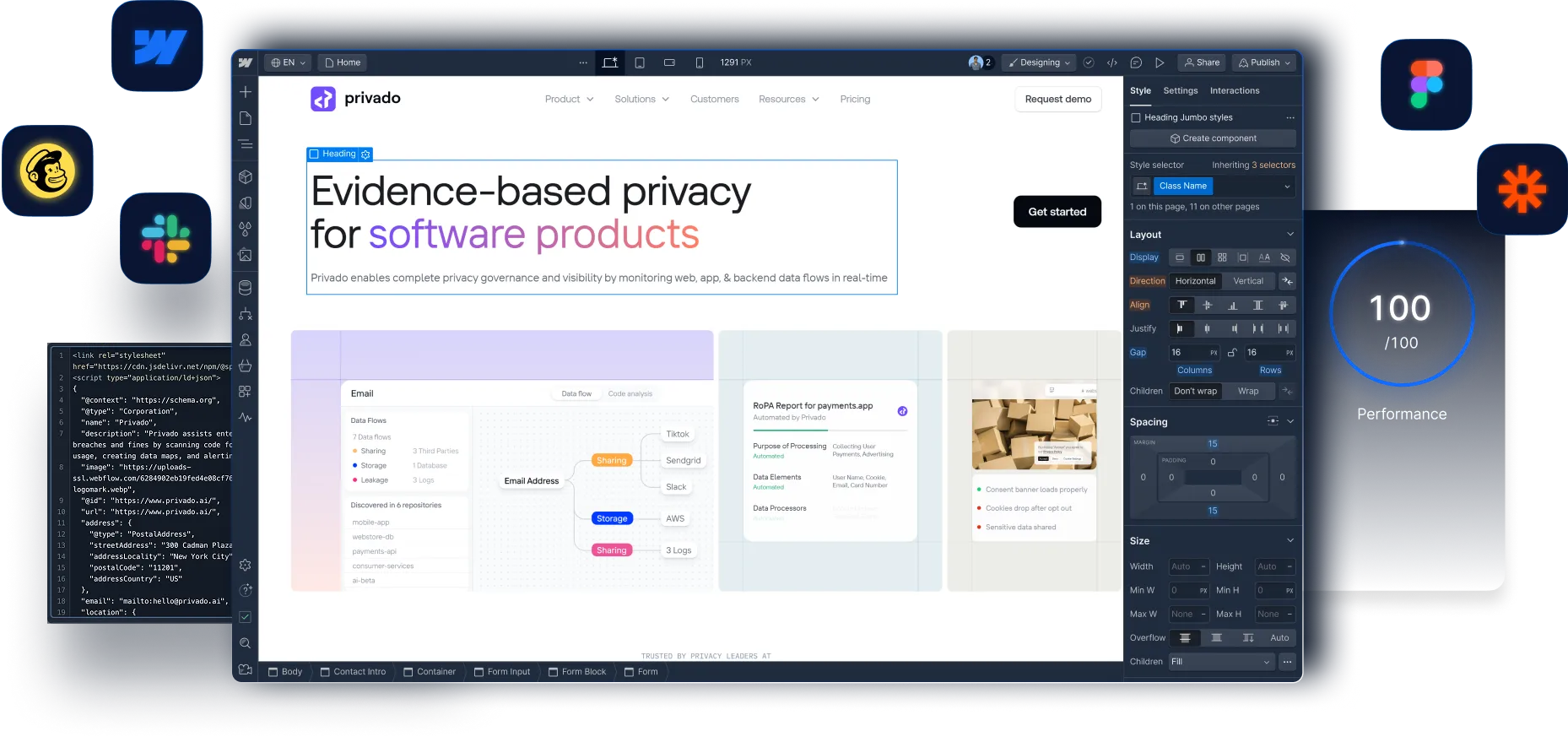The width and height of the screenshot is (1568, 742).
Task: Collapse the Size section
Action: pyautogui.click(x=1290, y=541)
